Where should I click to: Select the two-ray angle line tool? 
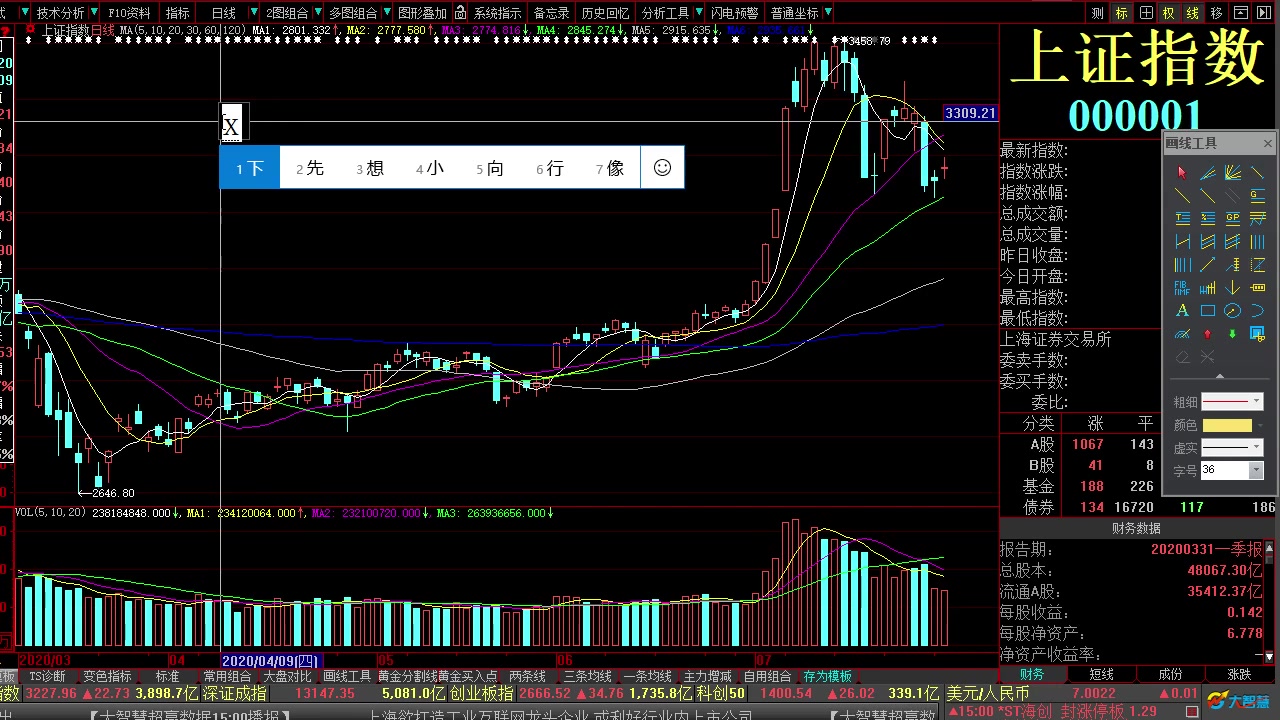click(1208, 173)
